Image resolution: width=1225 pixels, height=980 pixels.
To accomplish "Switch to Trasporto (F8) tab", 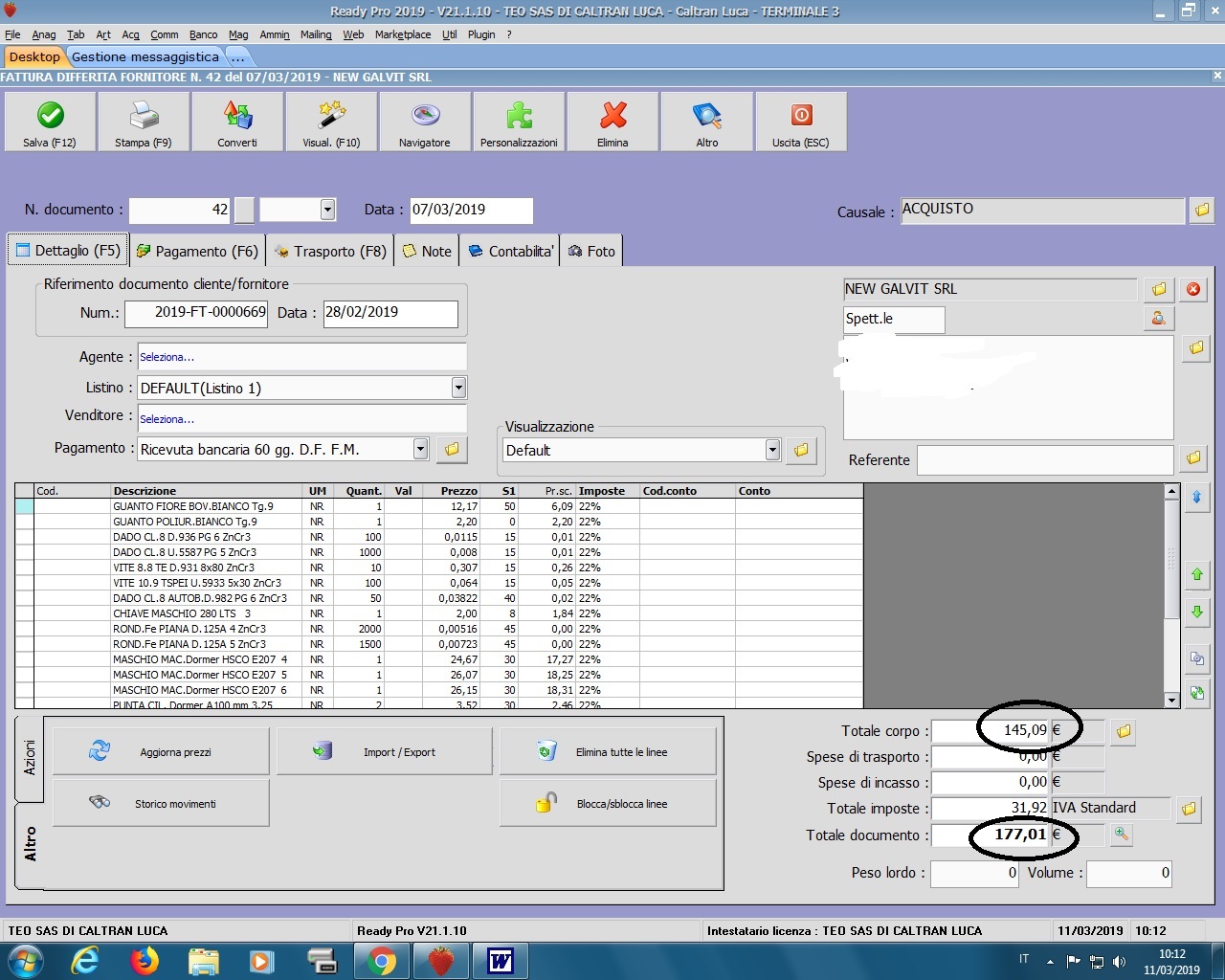I will click(331, 251).
